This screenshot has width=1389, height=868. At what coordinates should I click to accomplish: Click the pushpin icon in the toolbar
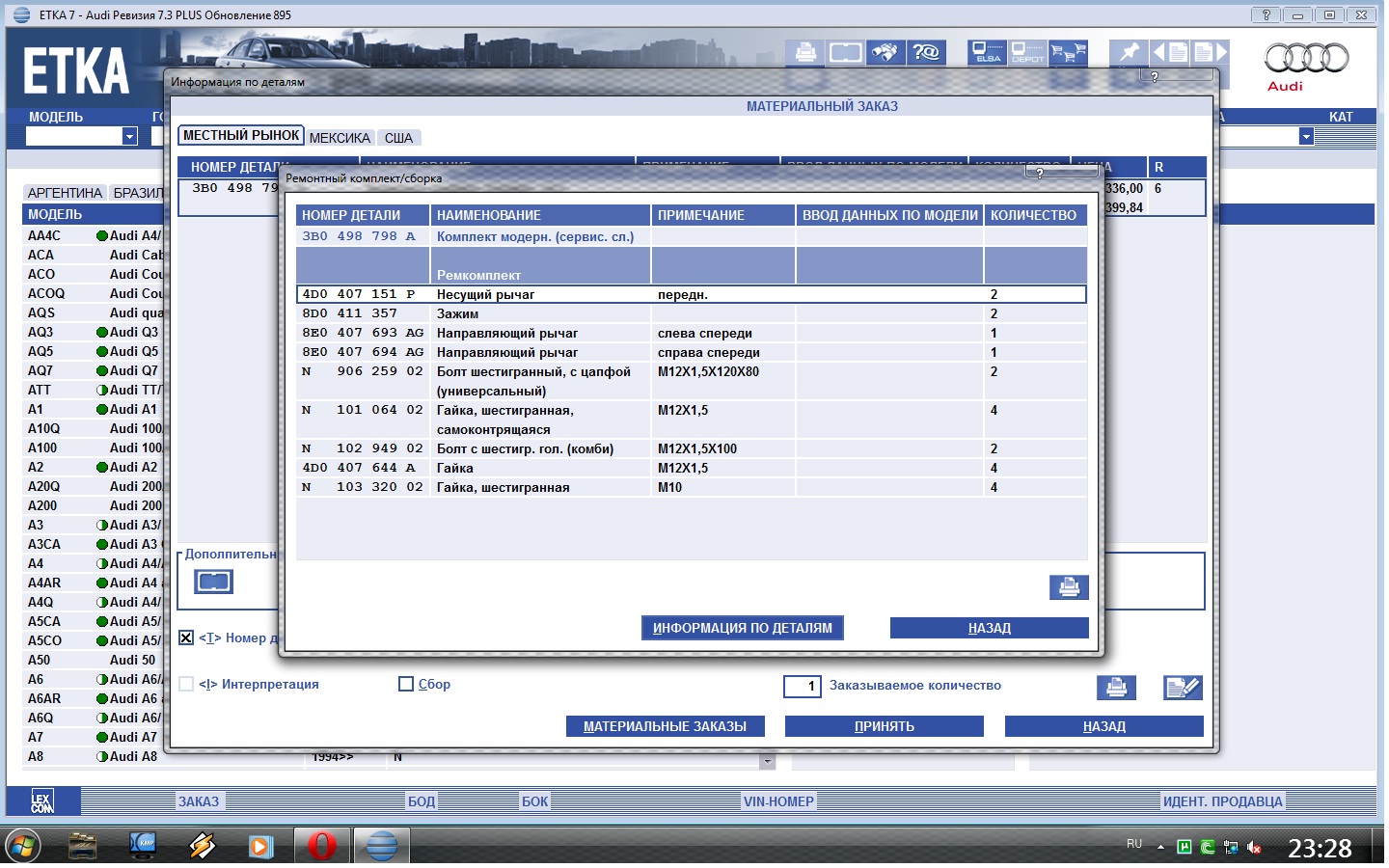(x=1129, y=52)
